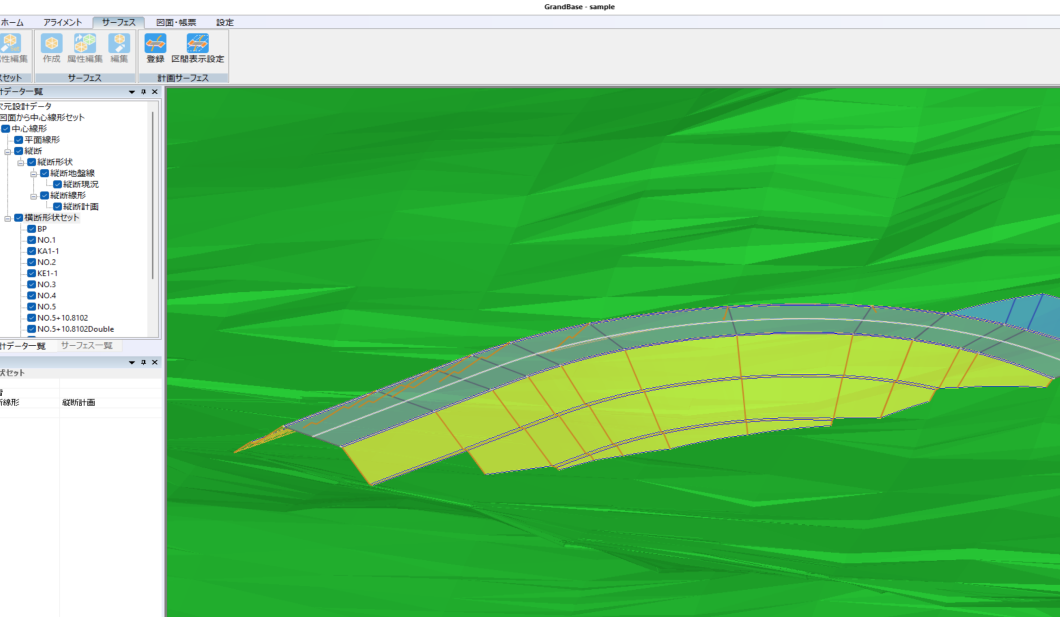This screenshot has height=617, width=1060.
Task: Collapse the 横断形状セット node
Action: (7, 218)
